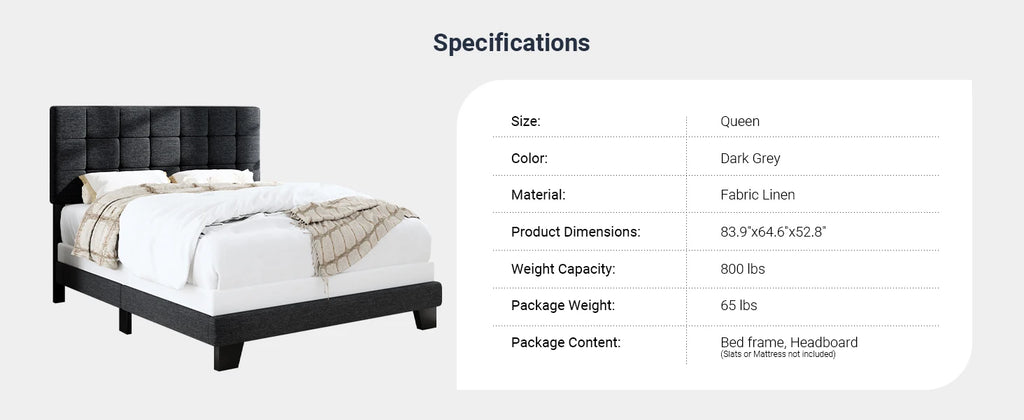Select the Size label

click(x=526, y=121)
